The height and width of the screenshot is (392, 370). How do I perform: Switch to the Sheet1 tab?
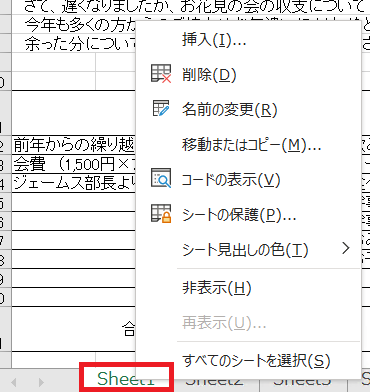tap(126, 378)
